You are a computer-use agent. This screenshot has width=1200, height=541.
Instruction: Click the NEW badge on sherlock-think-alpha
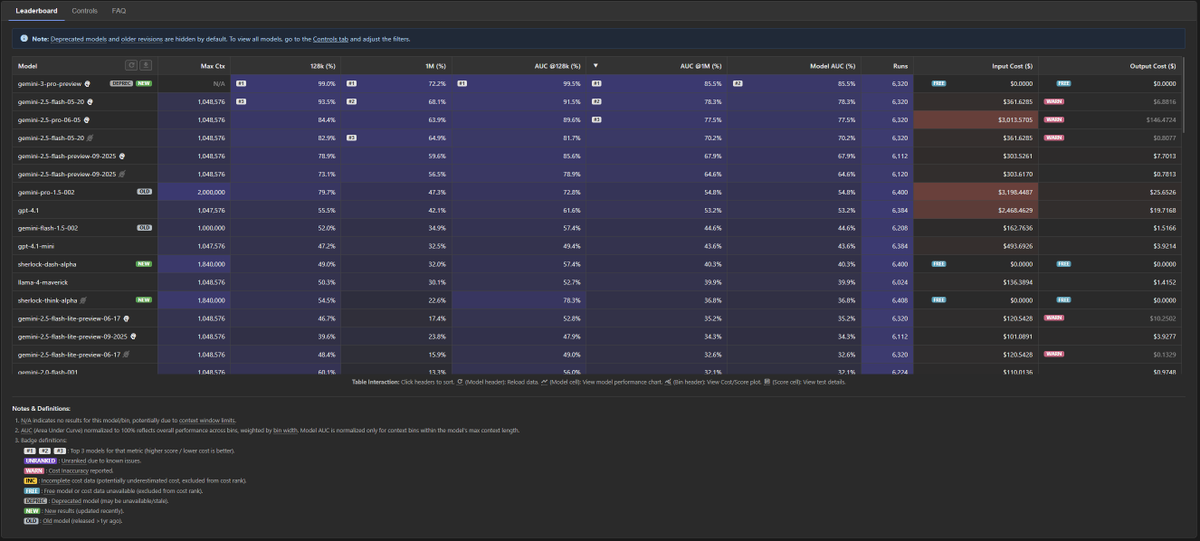(143, 299)
